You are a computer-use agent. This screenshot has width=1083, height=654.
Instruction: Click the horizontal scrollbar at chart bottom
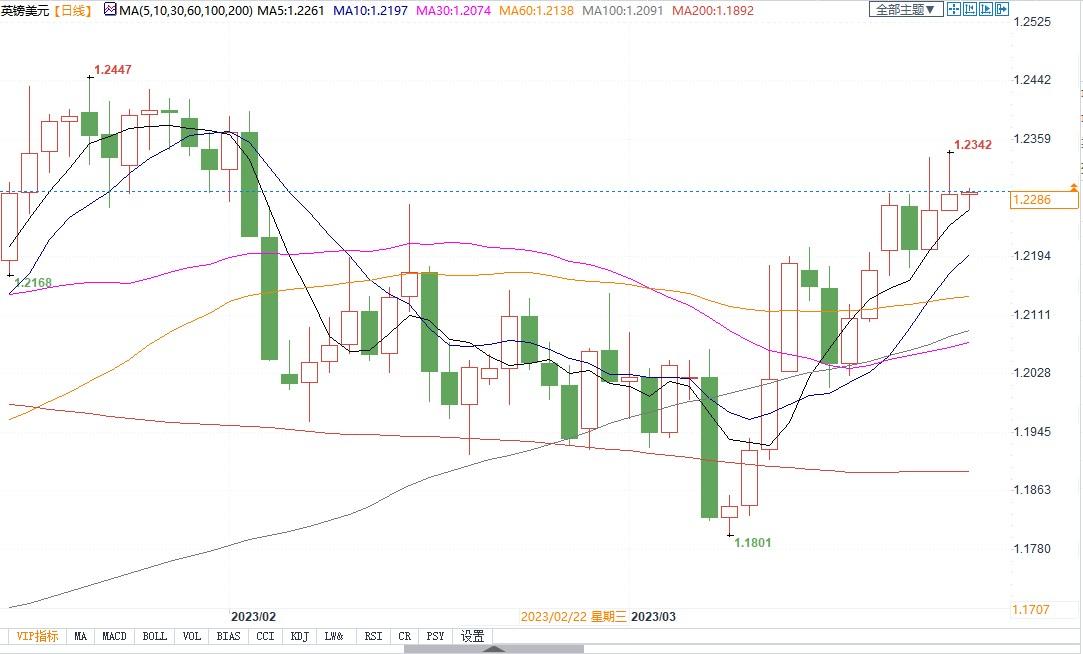click(493, 649)
